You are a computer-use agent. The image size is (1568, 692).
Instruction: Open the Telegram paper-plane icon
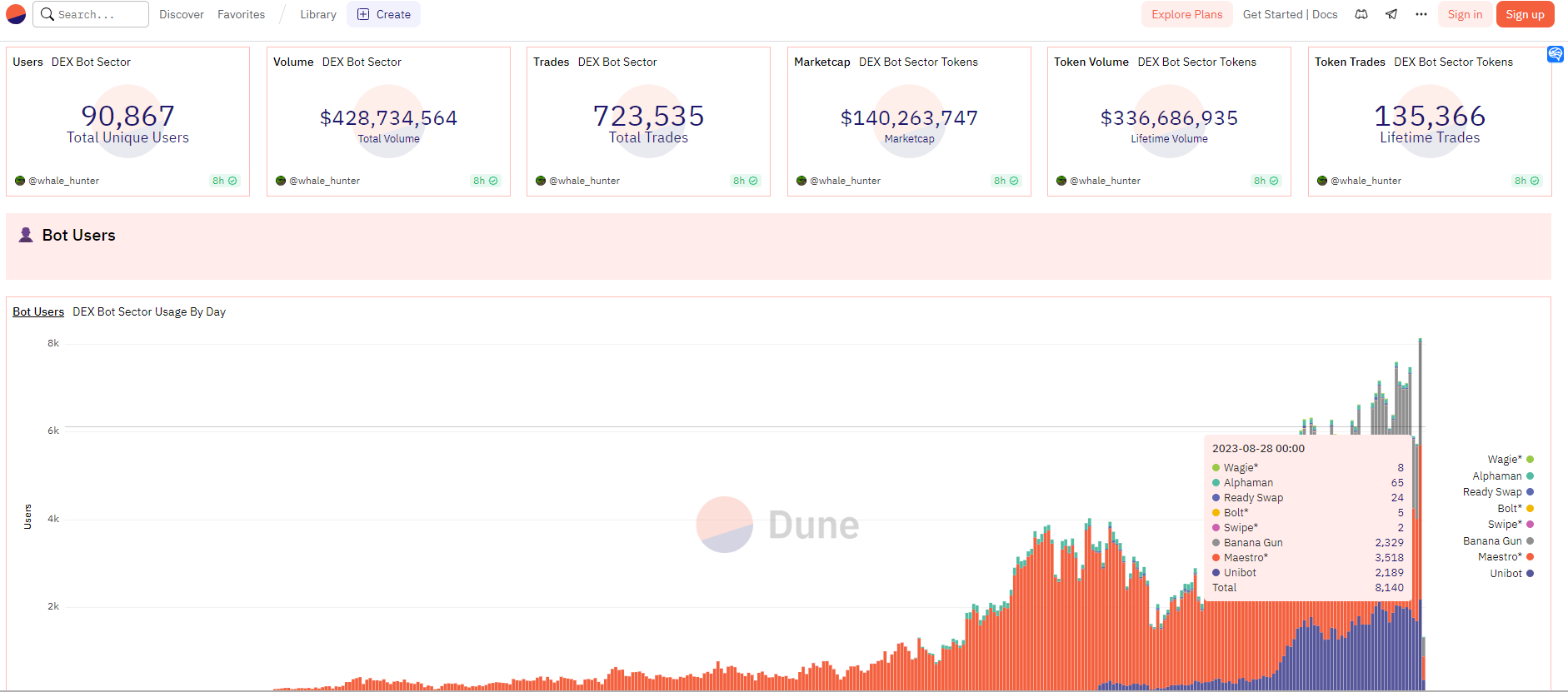point(1391,14)
